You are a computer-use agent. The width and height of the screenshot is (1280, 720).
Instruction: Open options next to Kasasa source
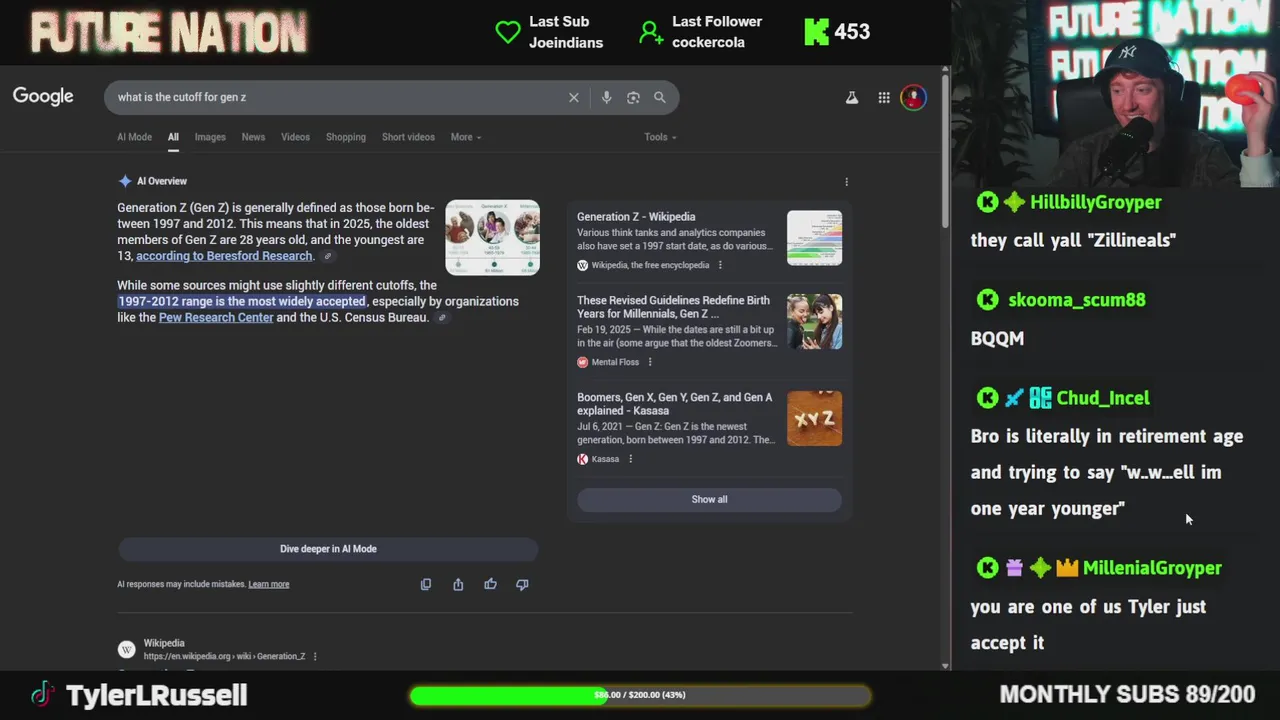click(630, 459)
